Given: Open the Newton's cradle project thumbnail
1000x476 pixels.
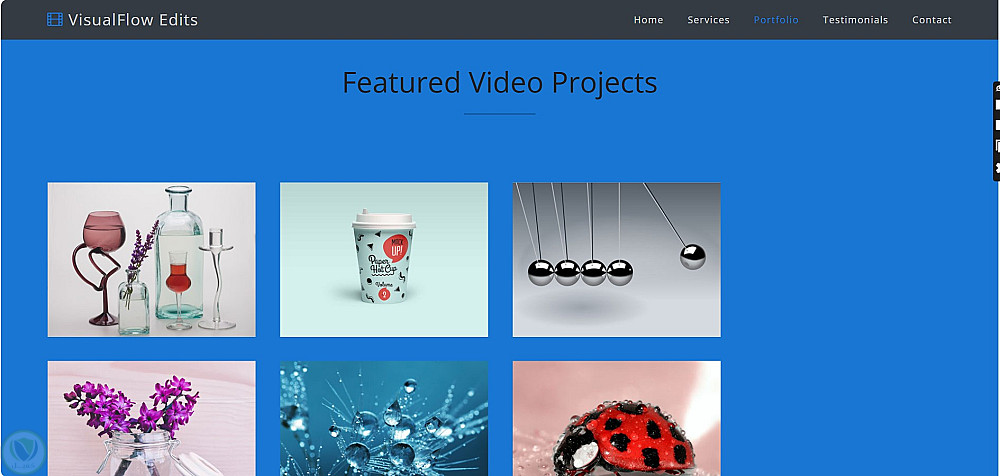Looking at the screenshot, I should (617, 260).
